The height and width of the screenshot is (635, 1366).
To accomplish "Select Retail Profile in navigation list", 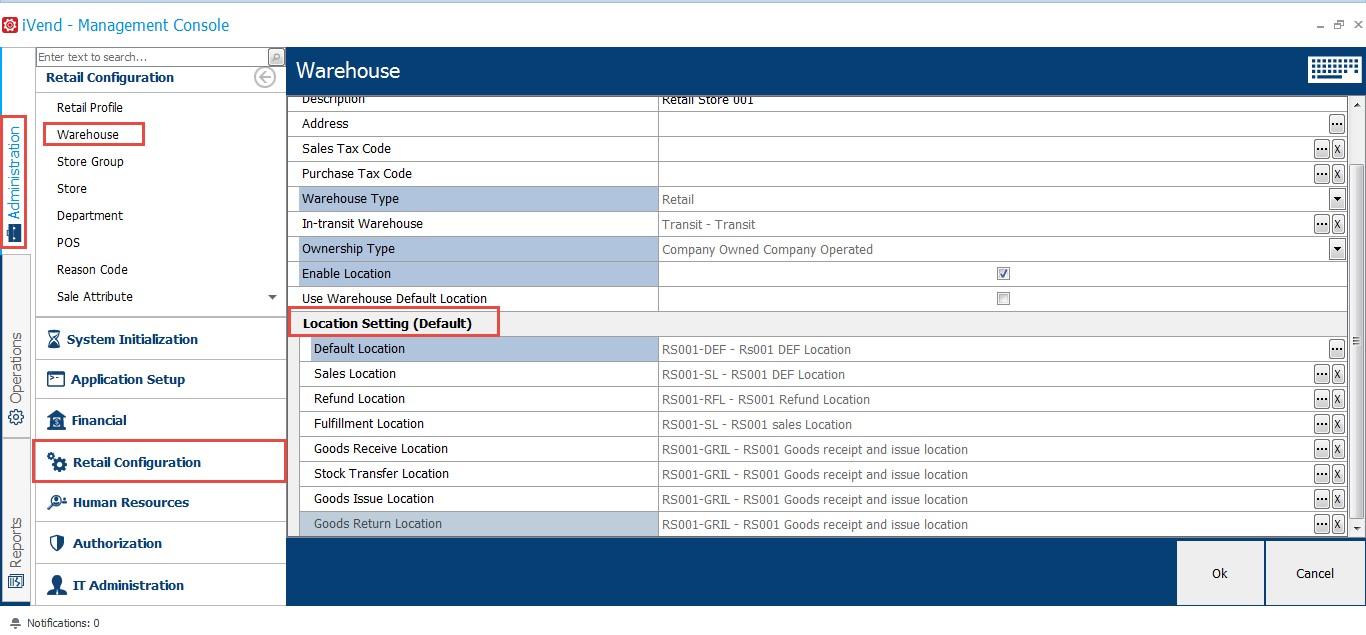I will point(90,107).
